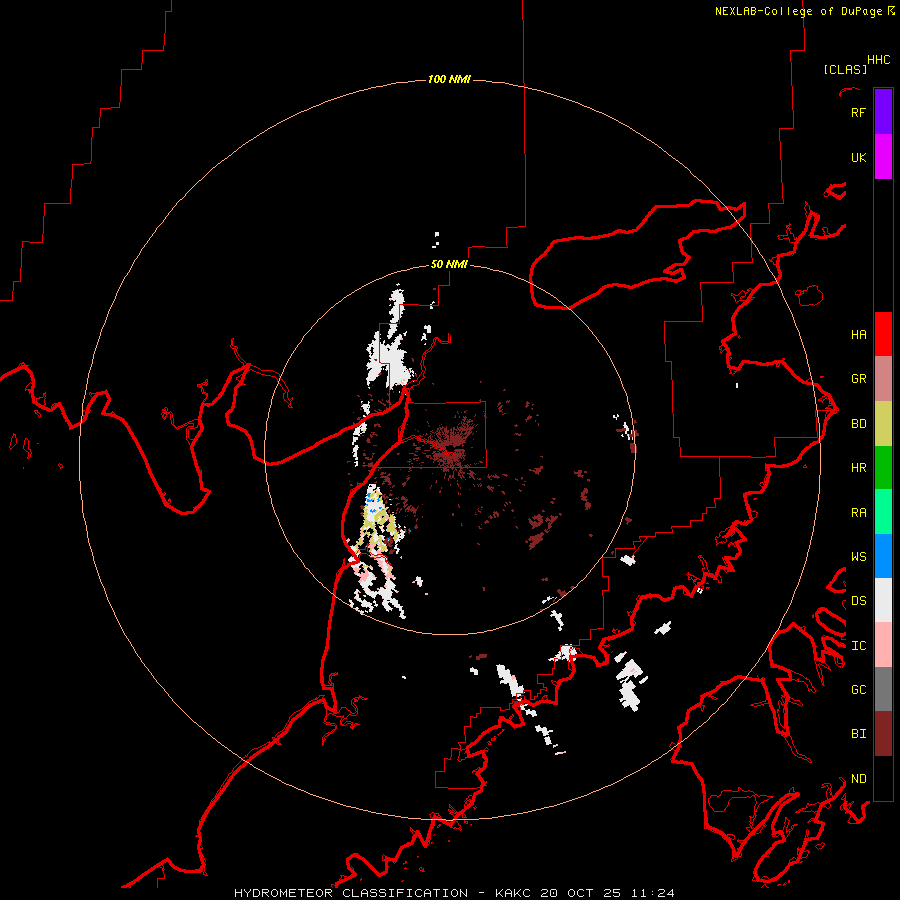The height and width of the screenshot is (900, 900).
Task: Click the magenta UK legend color swatch
Action: (x=883, y=157)
